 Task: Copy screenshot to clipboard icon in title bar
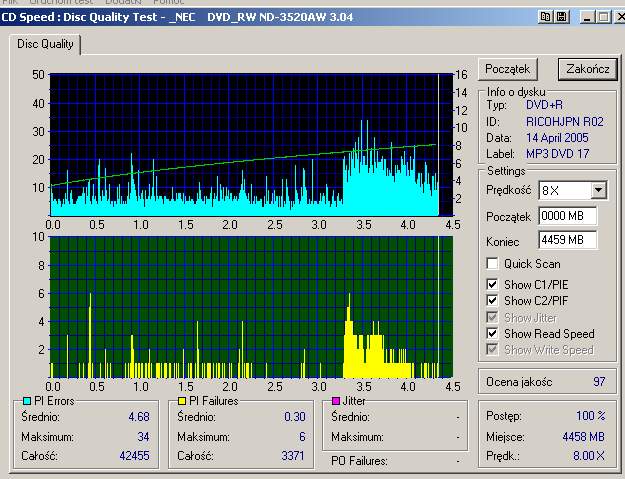[545, 17]
